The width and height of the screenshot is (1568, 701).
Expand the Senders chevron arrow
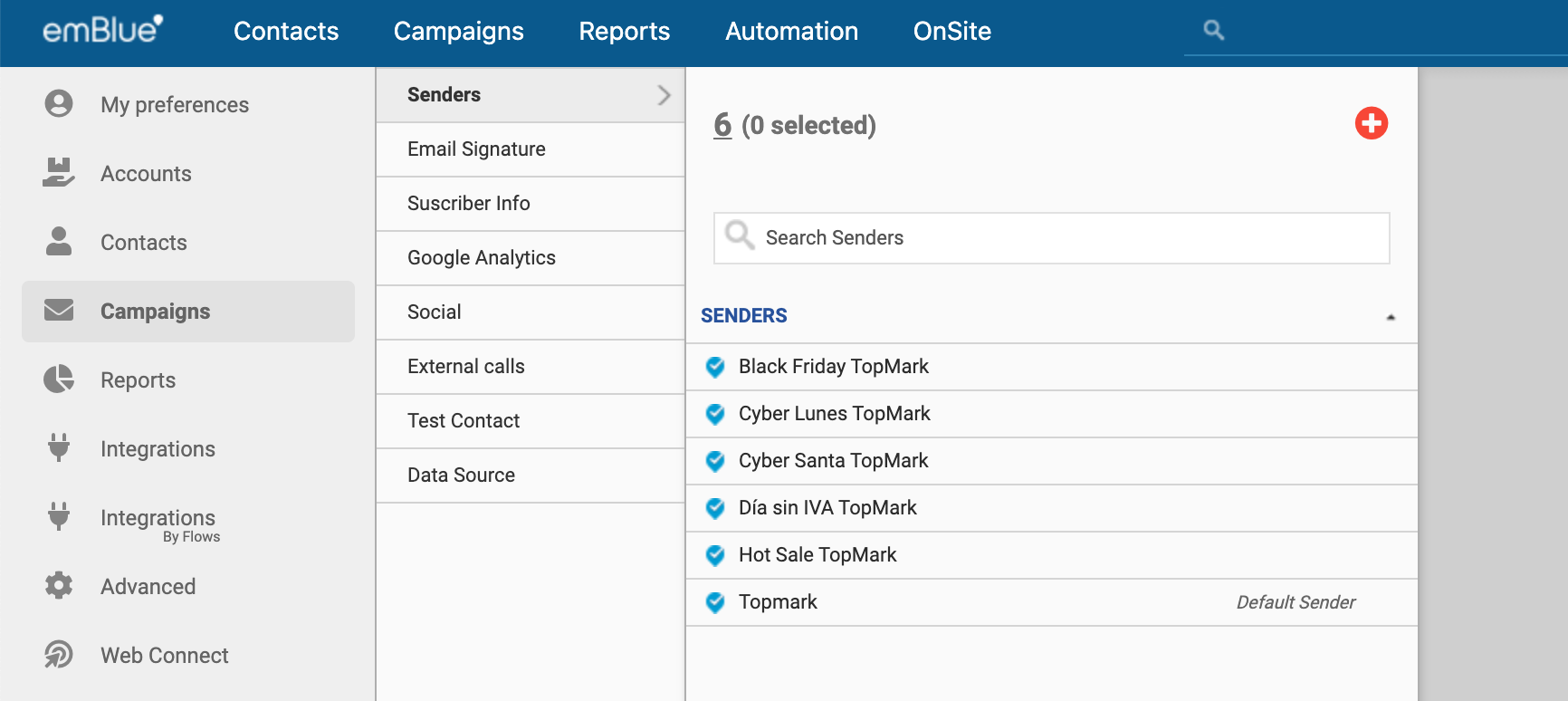pyautogui.click(x=664, y=95)
